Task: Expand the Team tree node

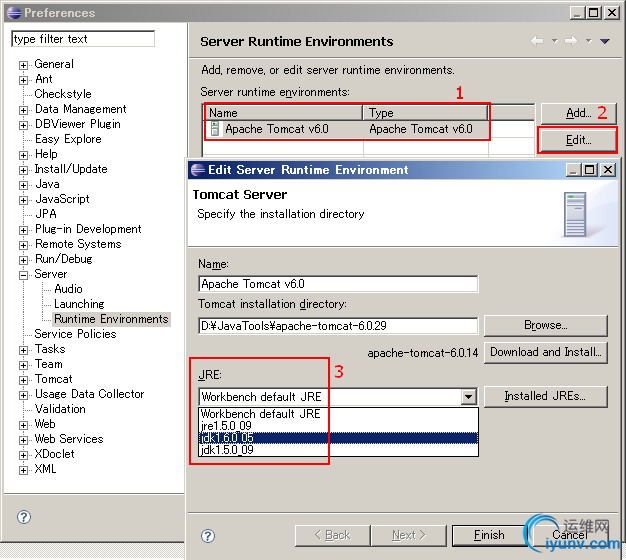Action: coord(24,365)
